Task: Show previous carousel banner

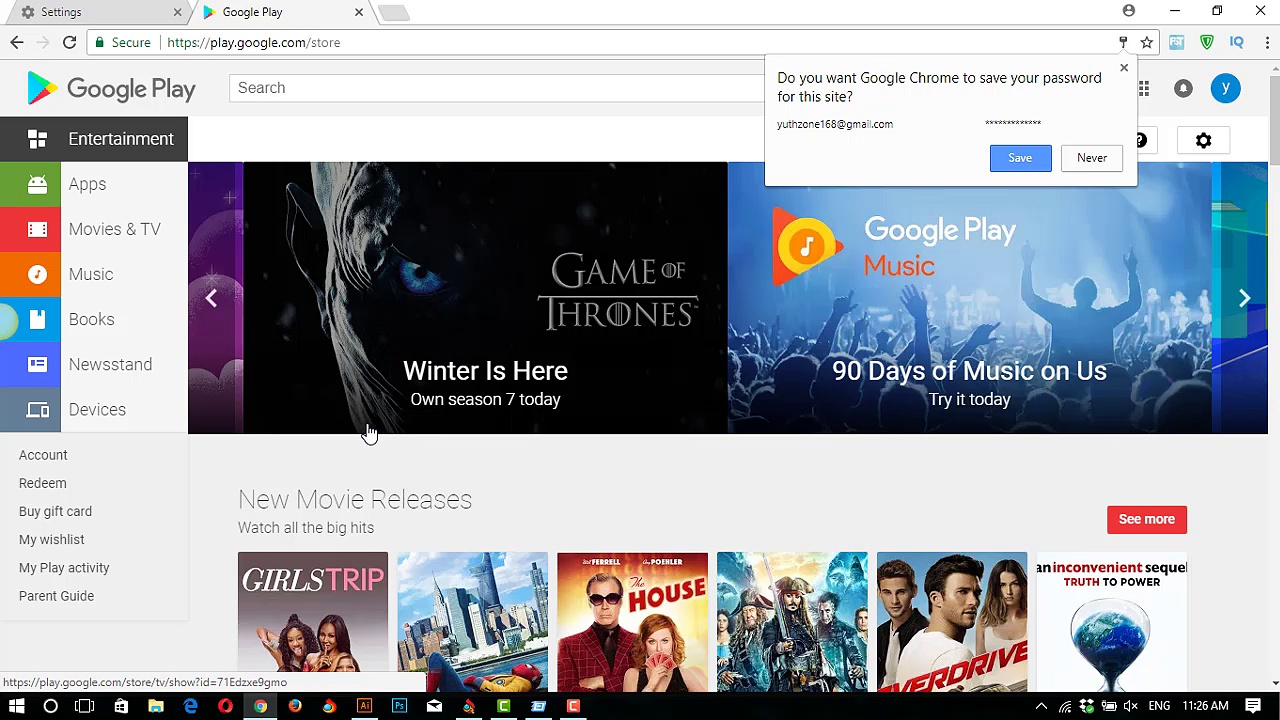Action: coord(211,298)
